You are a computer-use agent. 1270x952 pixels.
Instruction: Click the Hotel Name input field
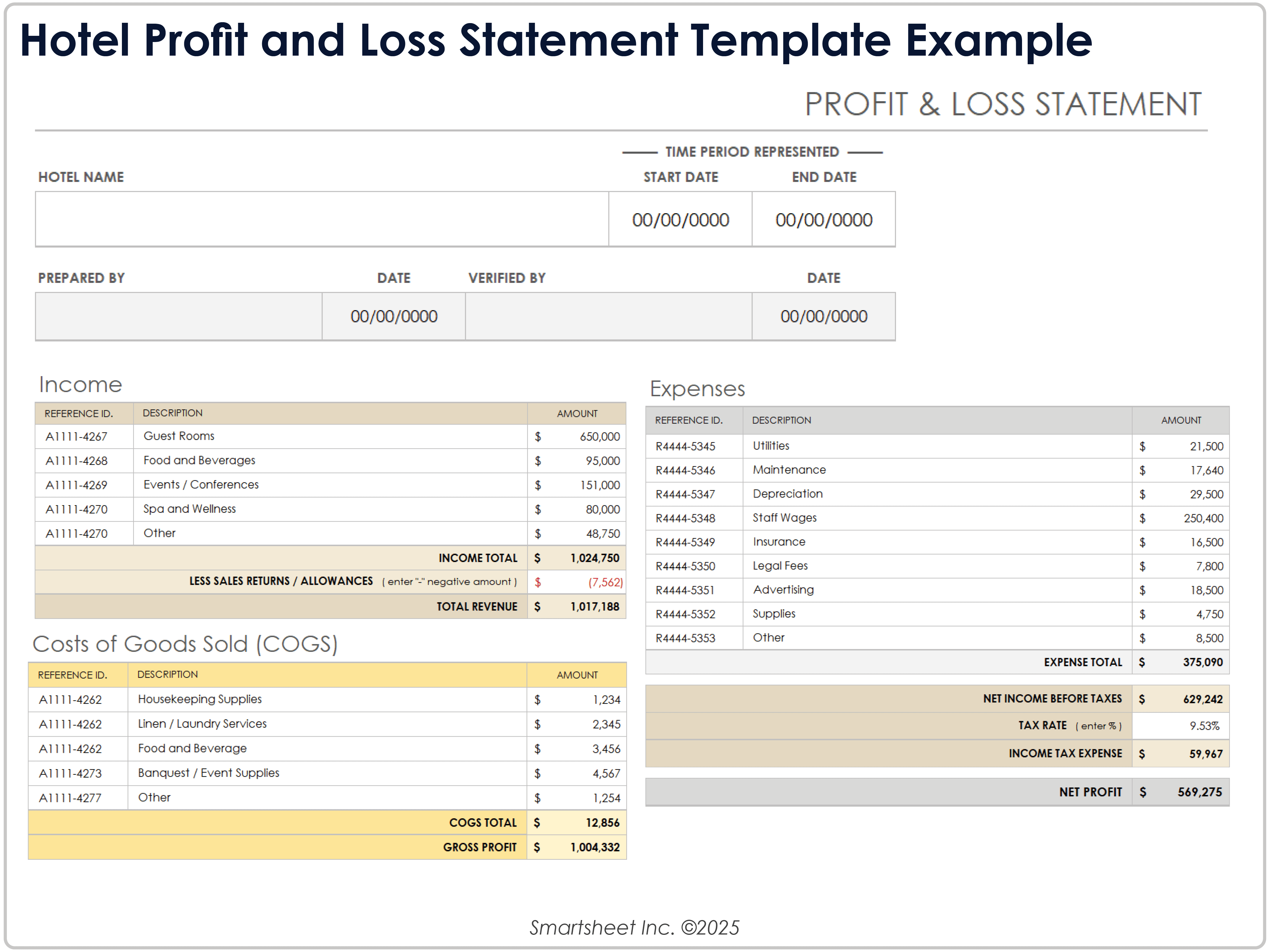(322, 219)
